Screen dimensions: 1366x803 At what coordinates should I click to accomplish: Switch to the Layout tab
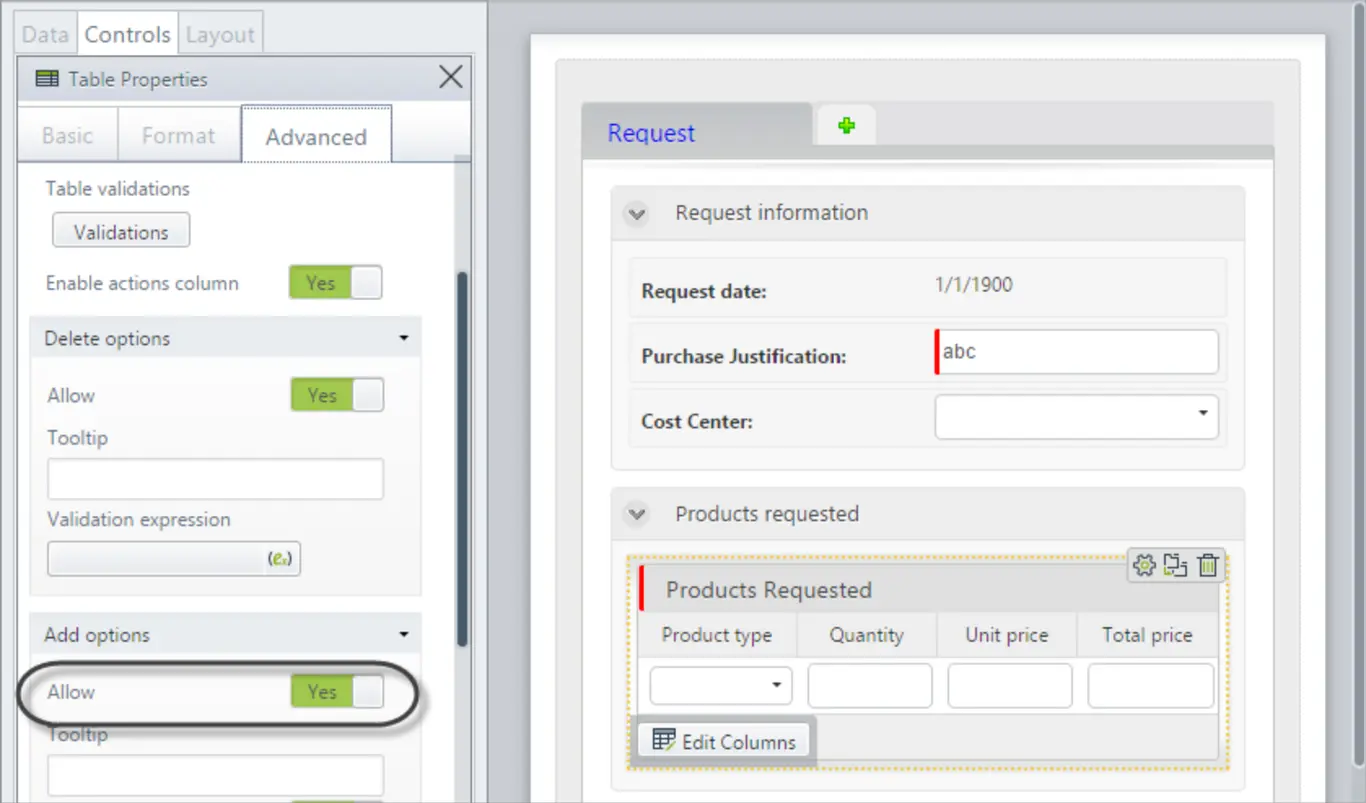click(x=220, y=35)
